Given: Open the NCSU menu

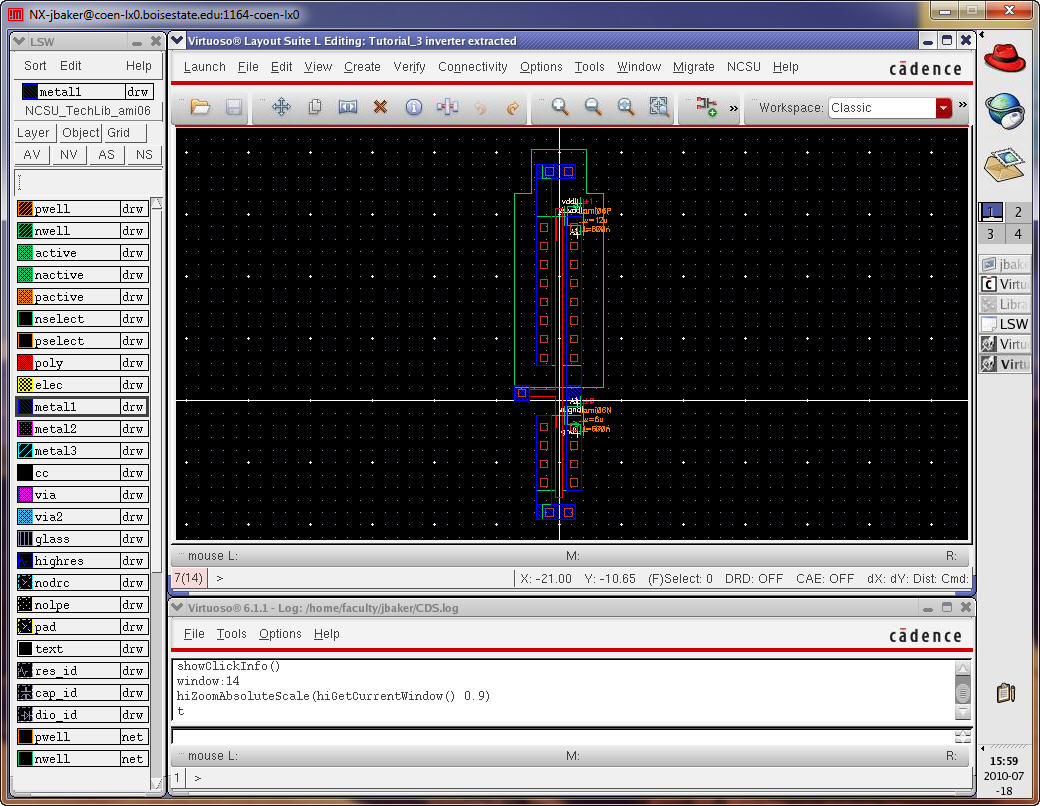Looking at the screenshot, I should pyautogui.click(x=743, y=67).
